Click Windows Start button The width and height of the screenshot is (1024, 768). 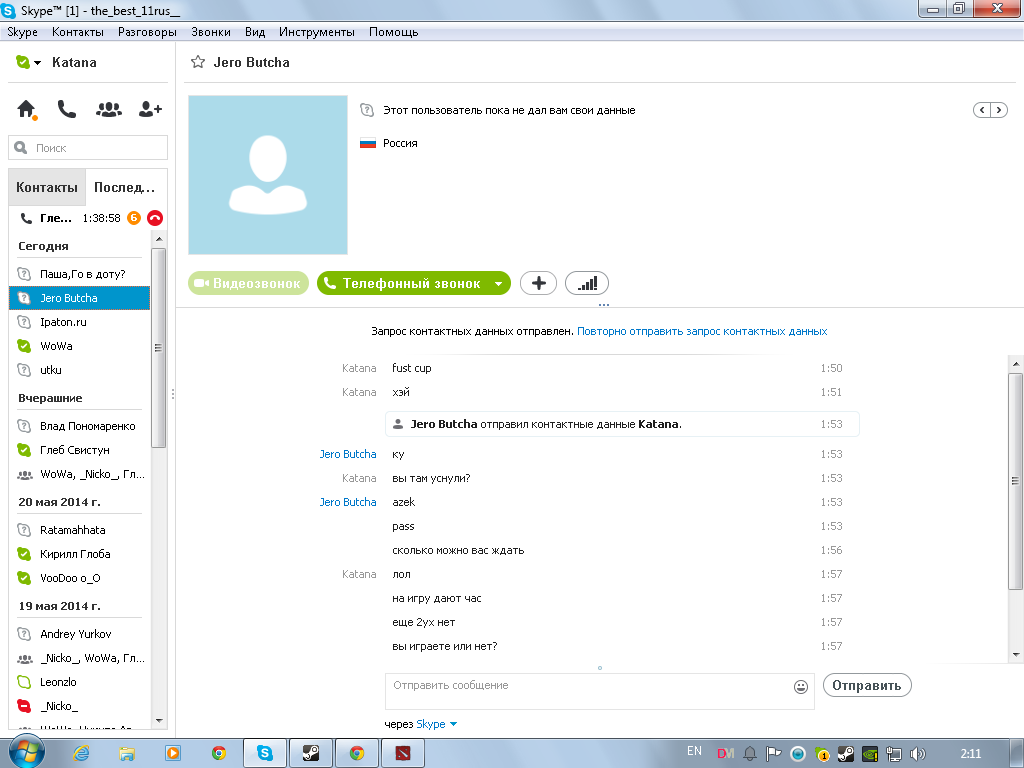[x=26, y=752]
